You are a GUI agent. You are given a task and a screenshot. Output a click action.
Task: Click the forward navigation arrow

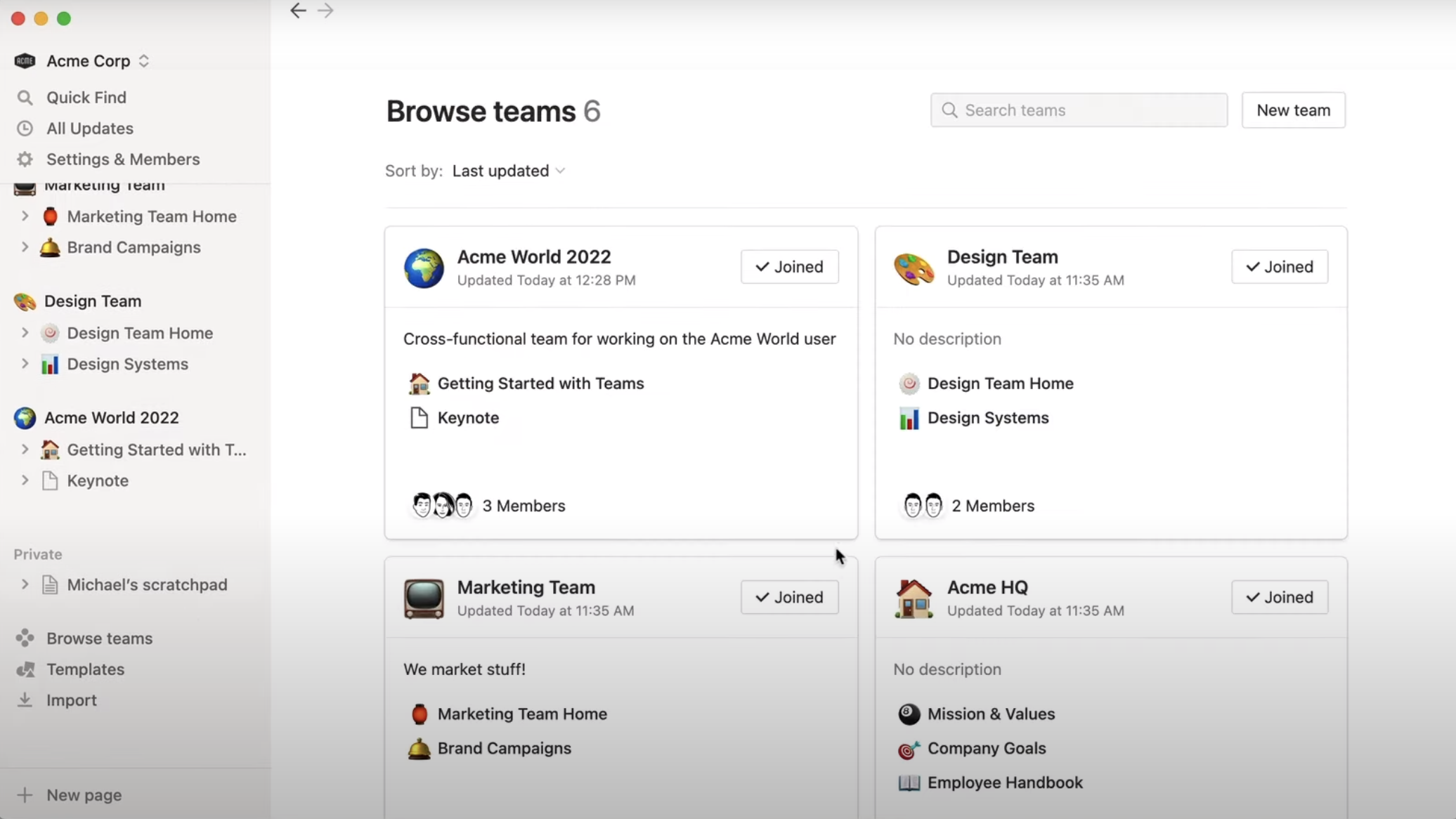pyautogui.click(x=325, y=11)
